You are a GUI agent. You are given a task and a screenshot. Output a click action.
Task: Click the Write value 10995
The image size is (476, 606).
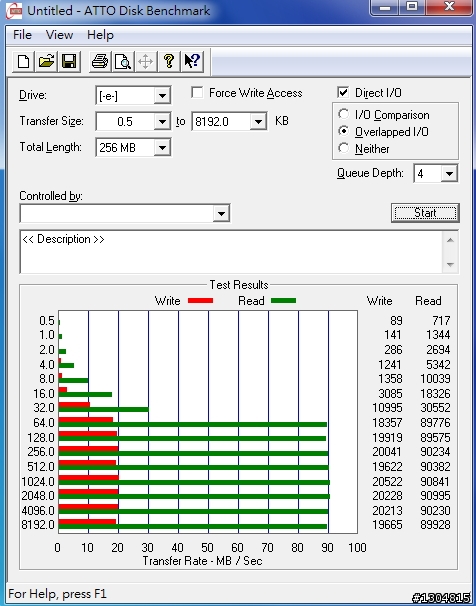tap(387, 408)
